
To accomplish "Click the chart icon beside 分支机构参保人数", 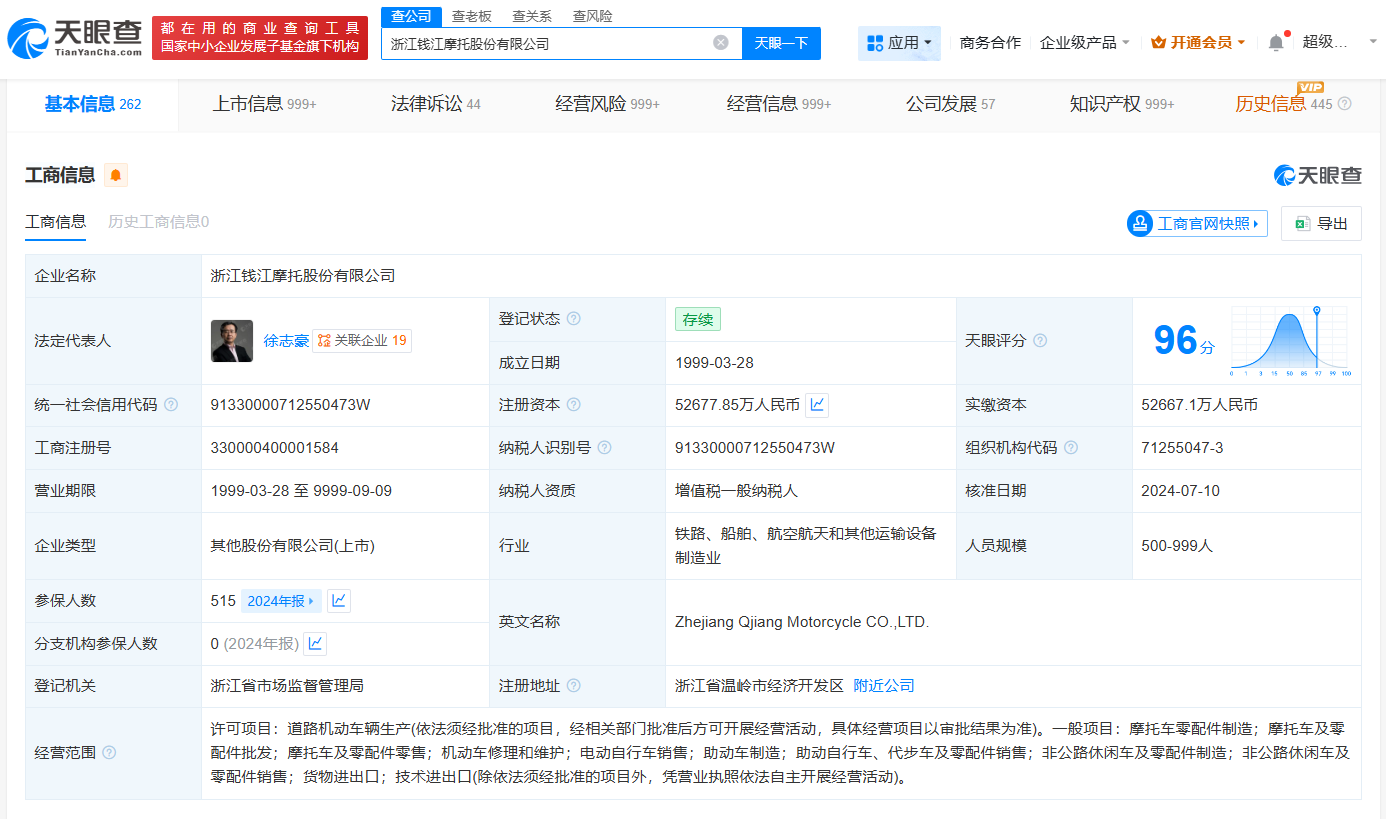I will [x=315, y=643].
